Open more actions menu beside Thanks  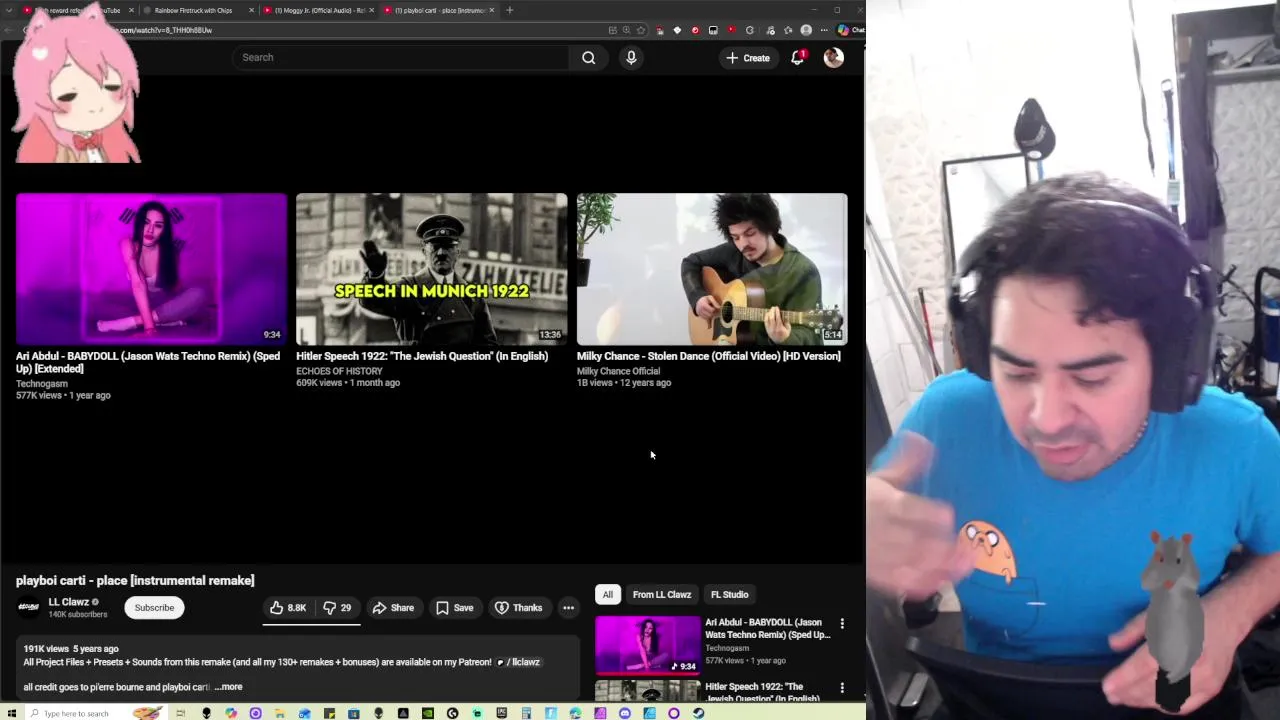tap(568, 608)
